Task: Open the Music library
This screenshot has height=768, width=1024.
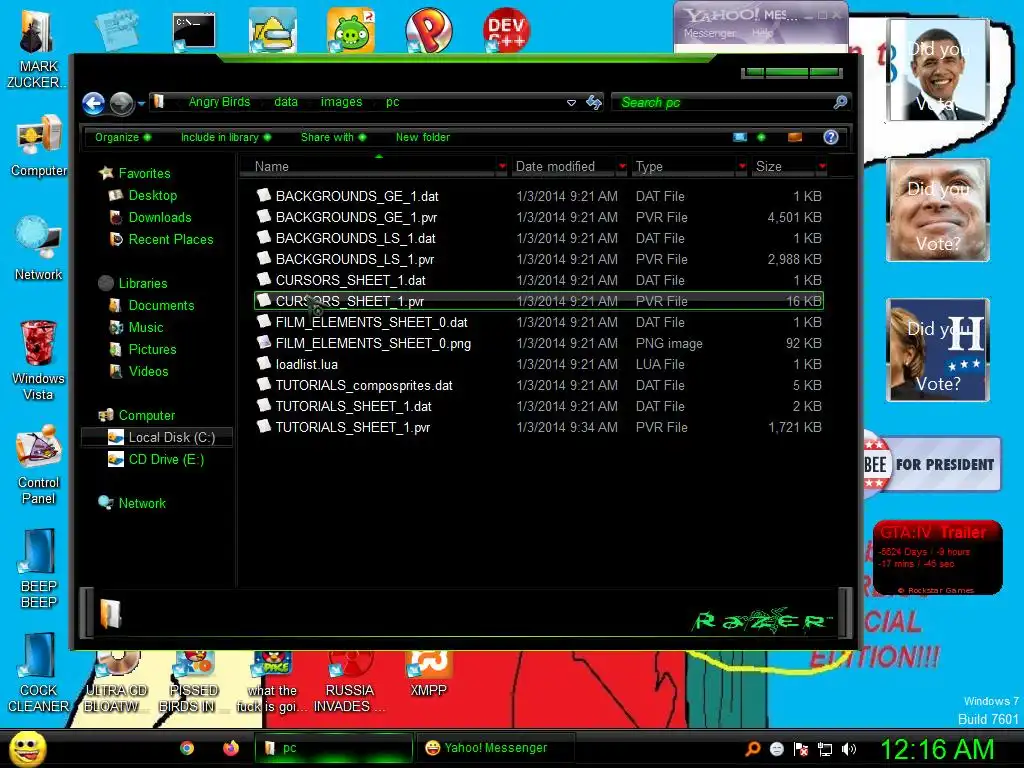Action: point(146,328)
